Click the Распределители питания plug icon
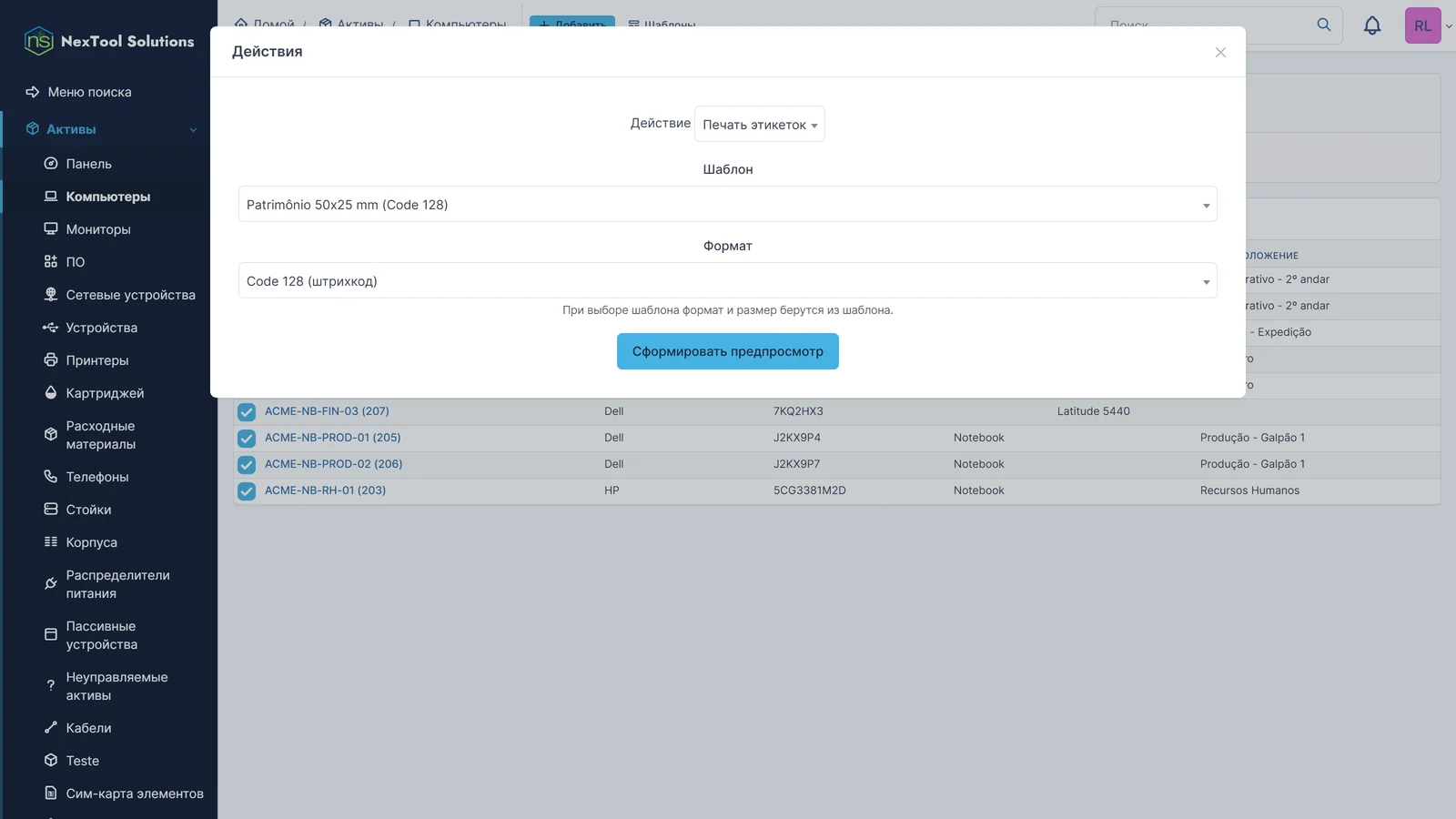The height and width of the screenshot is (819, 1456). tap(51, 584)
